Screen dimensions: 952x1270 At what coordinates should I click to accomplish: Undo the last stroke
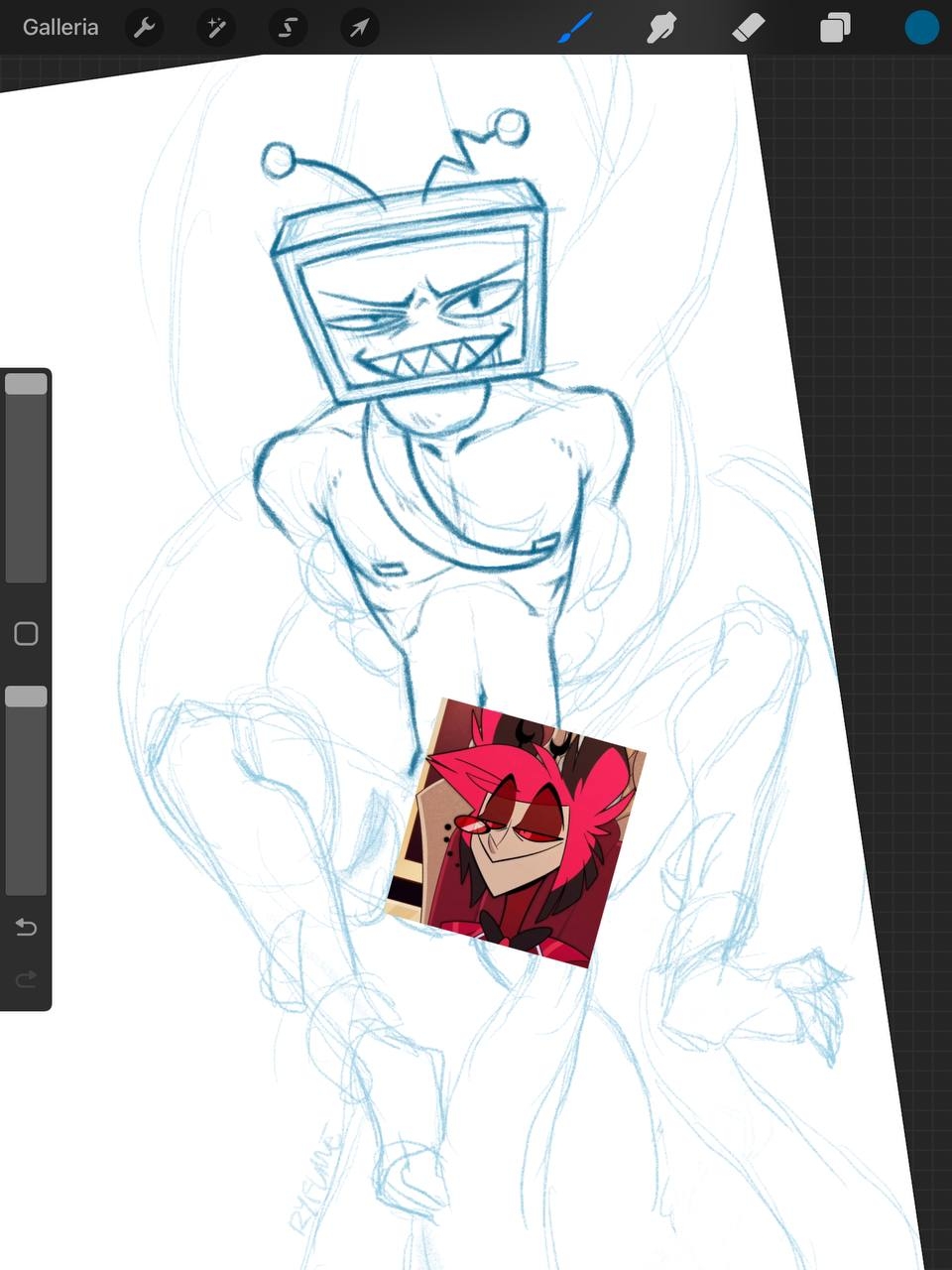point(26,927)
